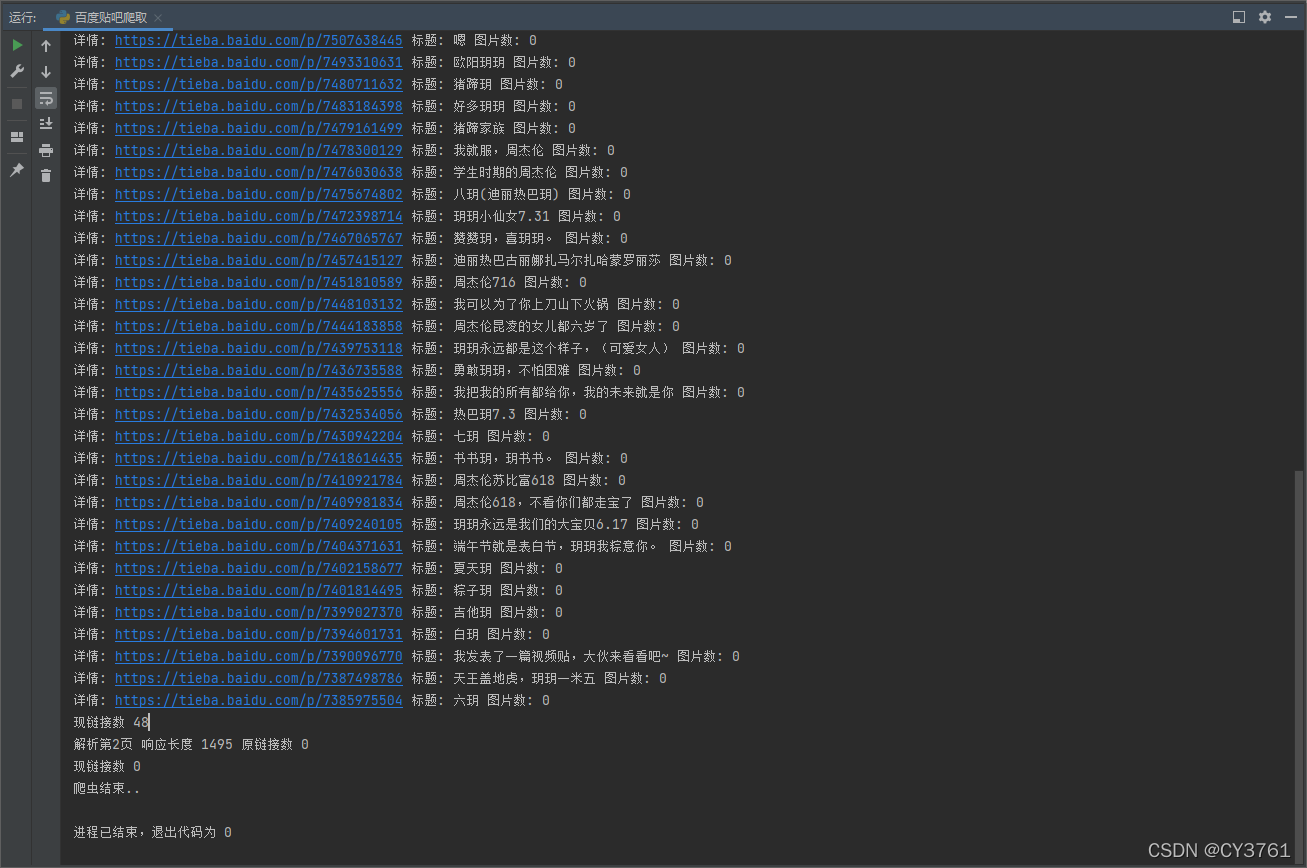Print console output with the printer icon
This screenshot has width=1307, height=868.
click(x=46, y=150)
